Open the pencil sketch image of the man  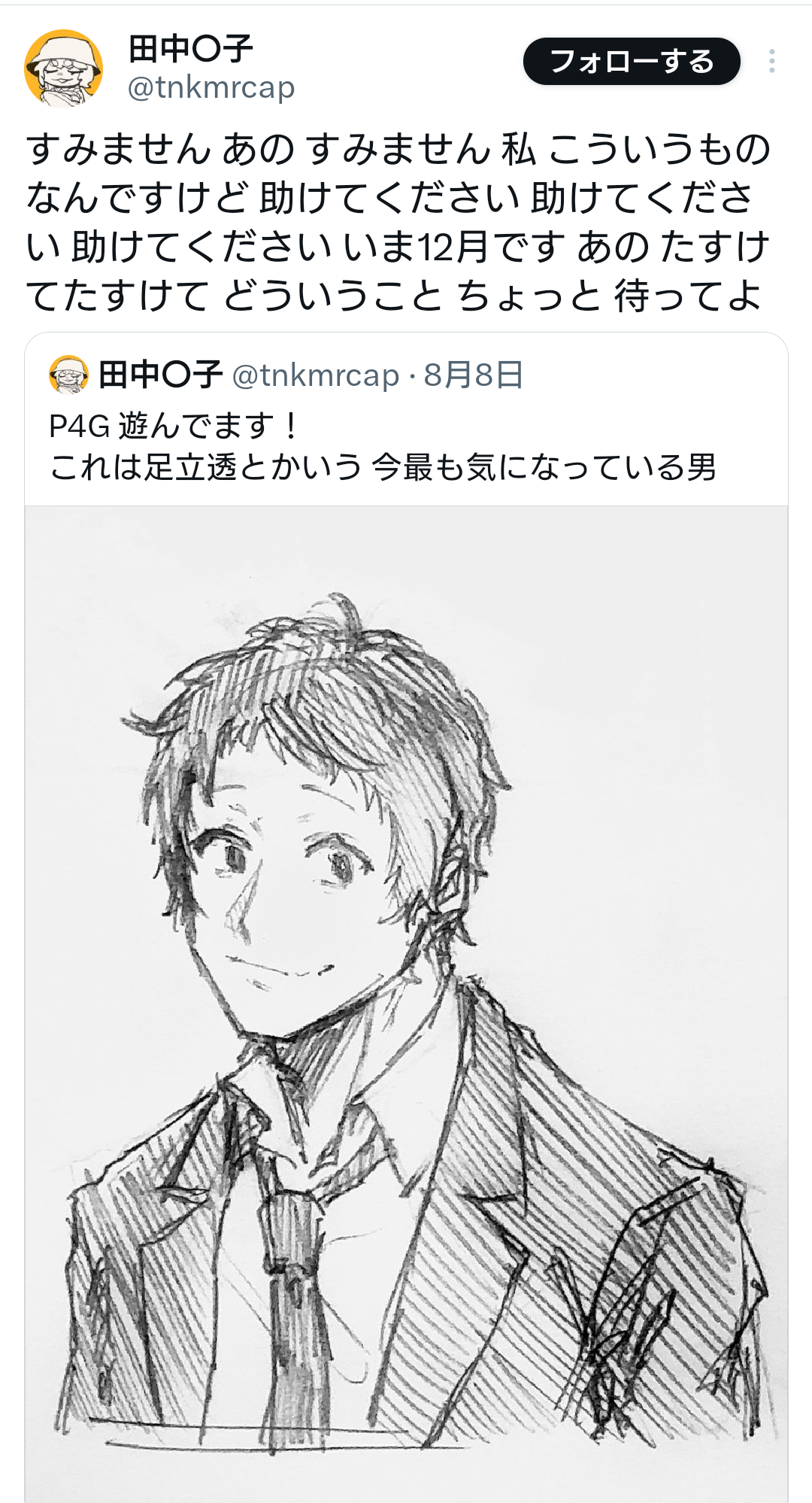click(406, 1004)
